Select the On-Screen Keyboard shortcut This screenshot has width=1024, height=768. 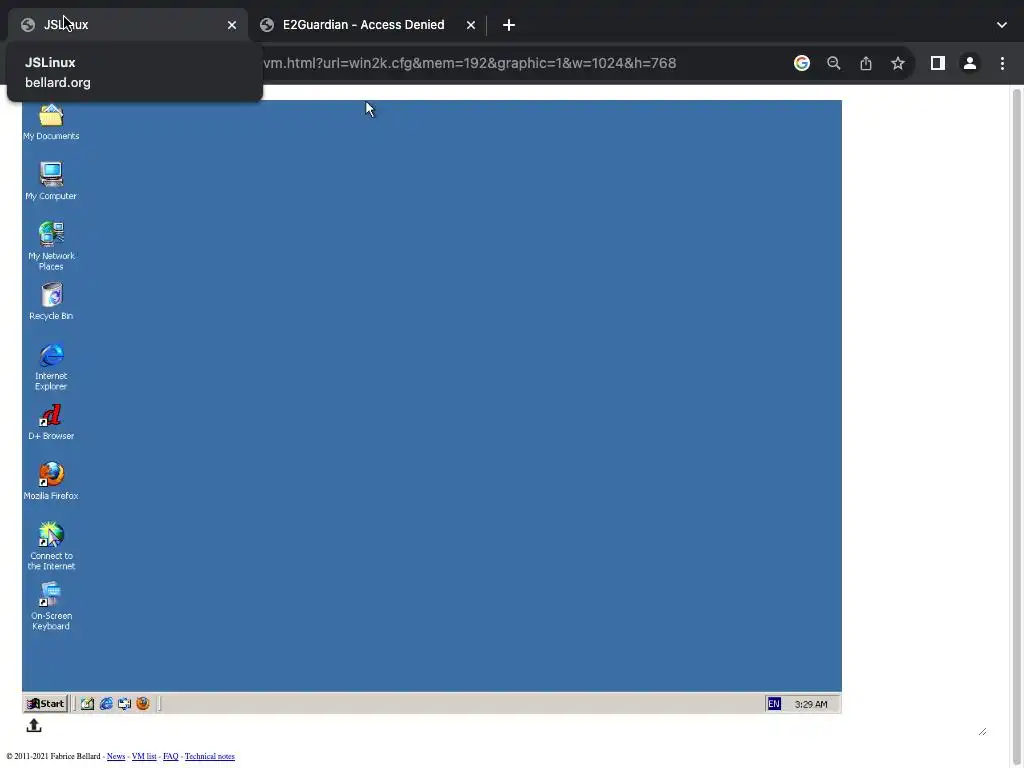point(51,607)
